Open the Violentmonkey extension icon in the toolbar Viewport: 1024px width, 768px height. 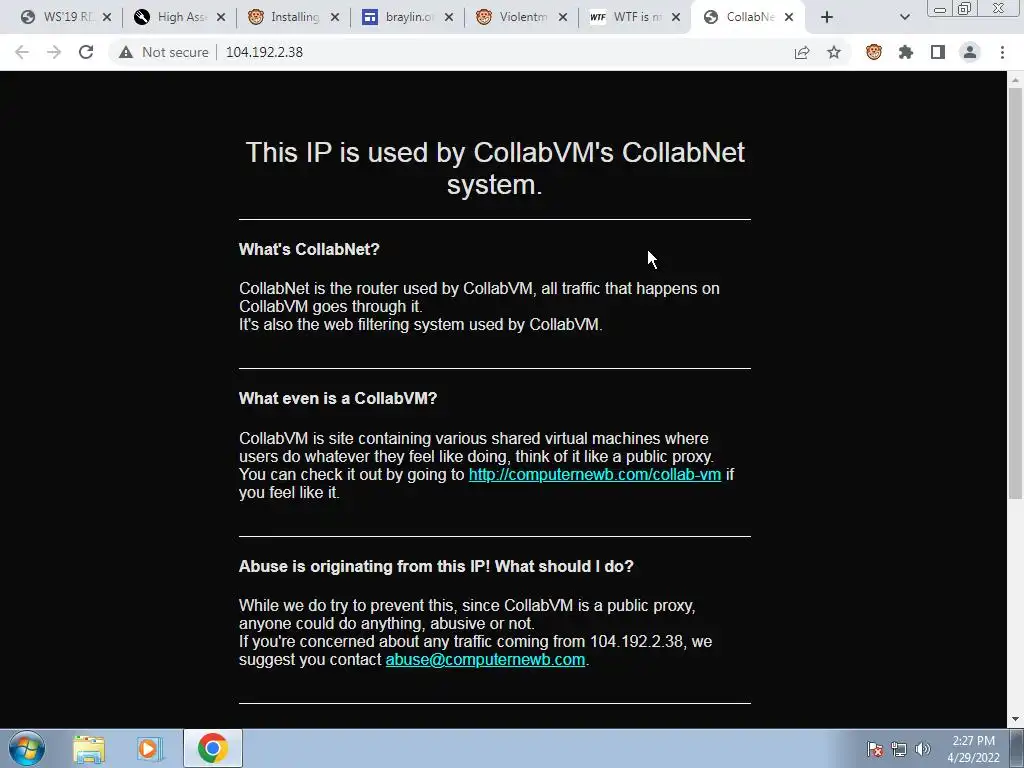874,52
